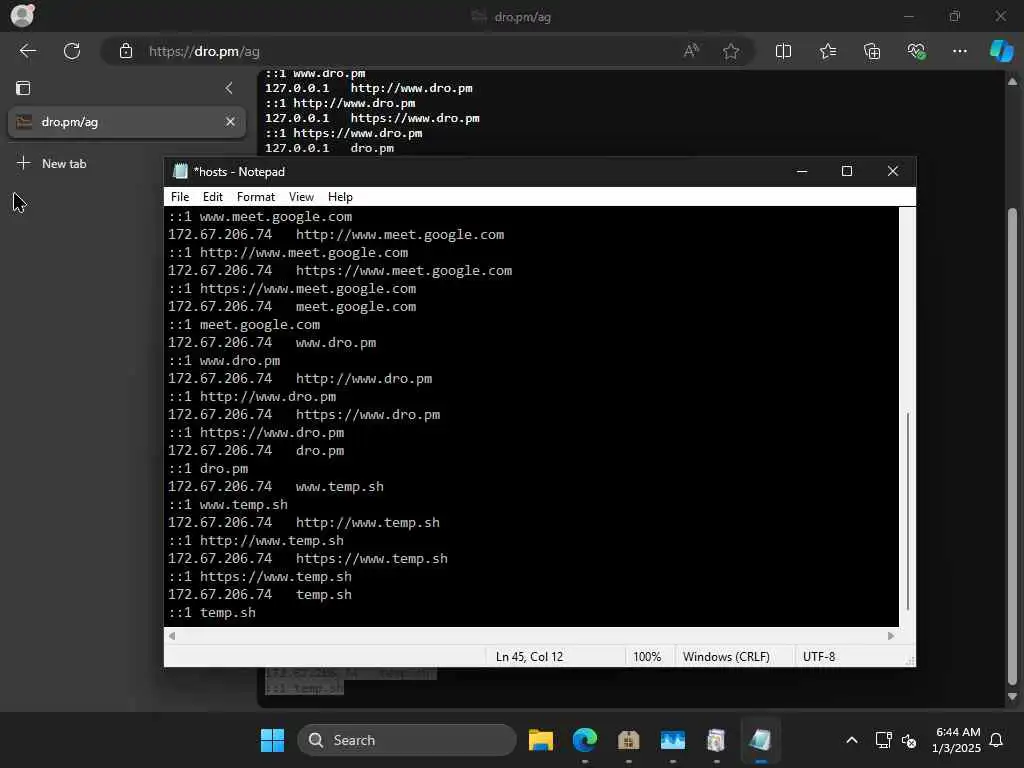
Task: Open the Edge profile avatar
Action: tap(23, 15)
